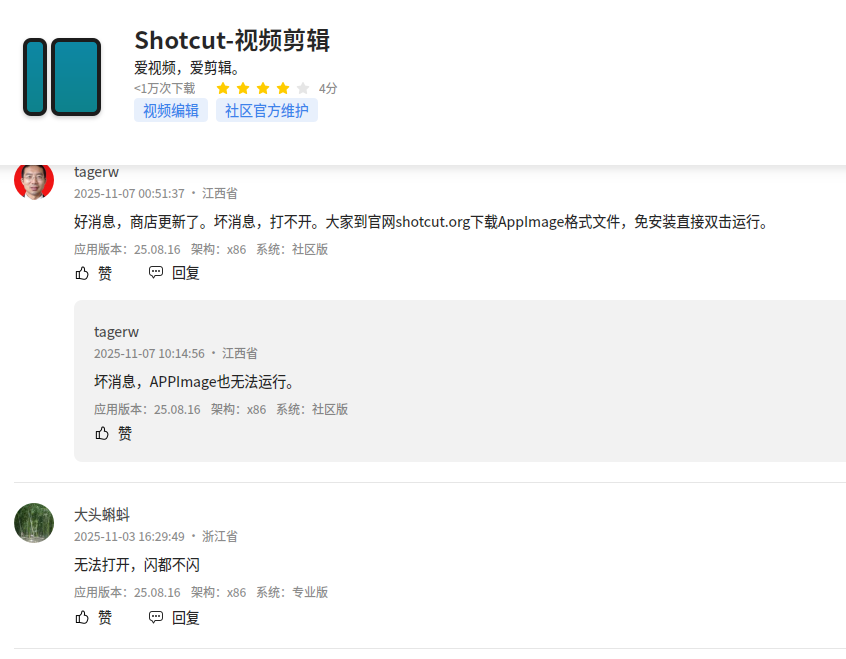
Task: Click 系统：专业版 on 大头蝌蚪's comment
Action: coord(292,593)
